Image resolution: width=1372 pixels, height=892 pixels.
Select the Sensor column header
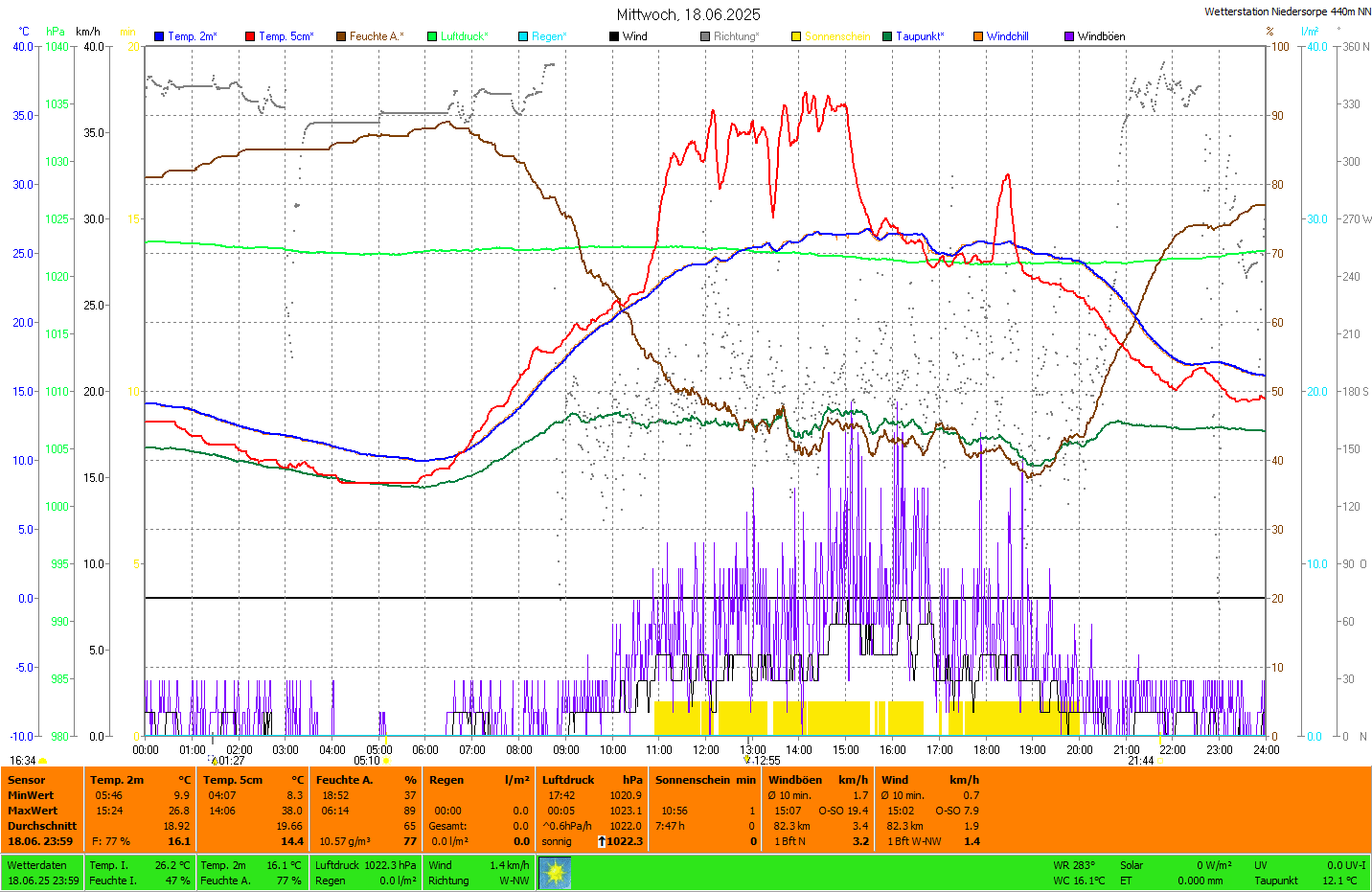point(27,780)
